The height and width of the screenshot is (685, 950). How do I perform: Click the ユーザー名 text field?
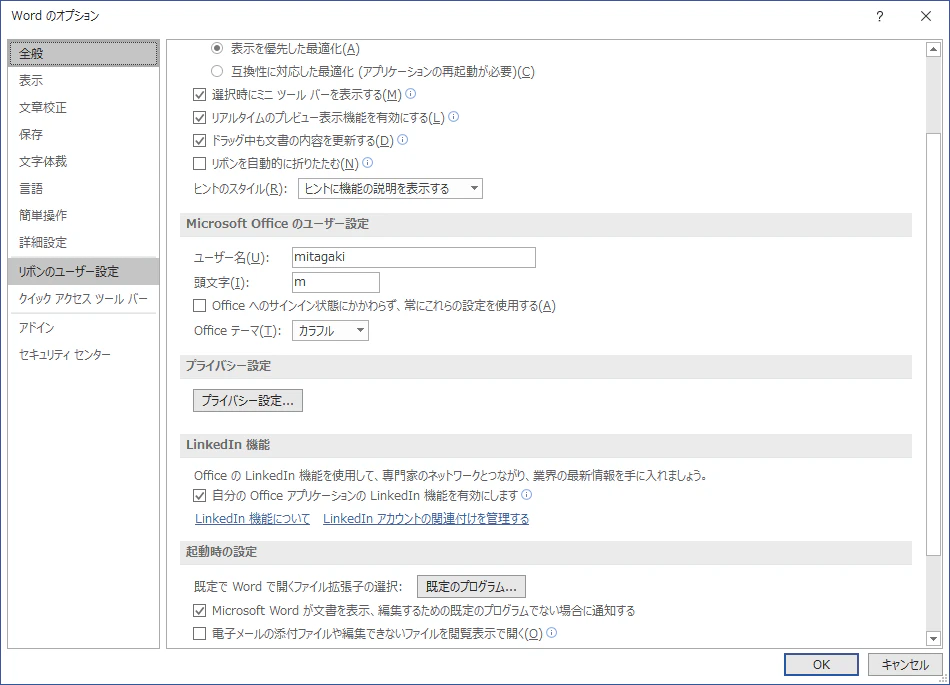[414, 257]
